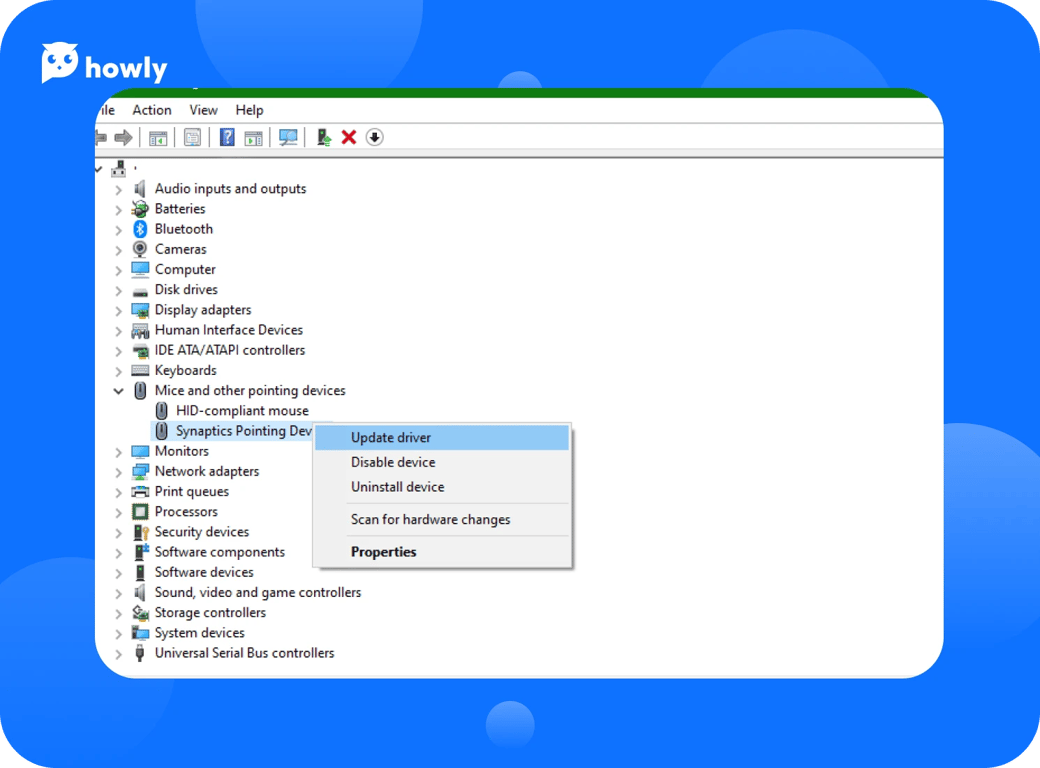Click the Show/Hide console tree icon
The image size is (1040, 768).
point(158,137)
